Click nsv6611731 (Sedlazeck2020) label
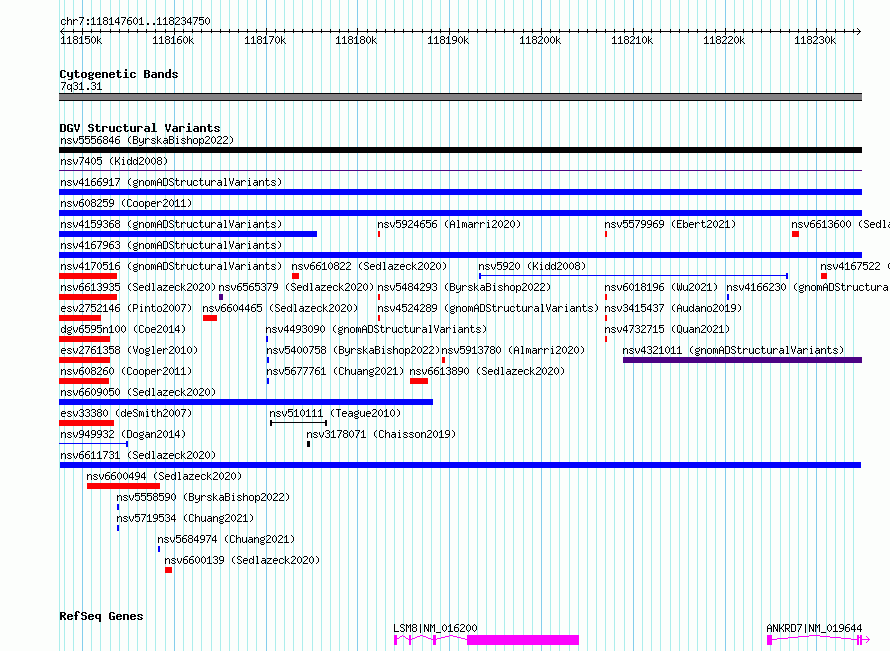Screen dimensions: 890x651 pyautogui.click(x=138, y=455)
